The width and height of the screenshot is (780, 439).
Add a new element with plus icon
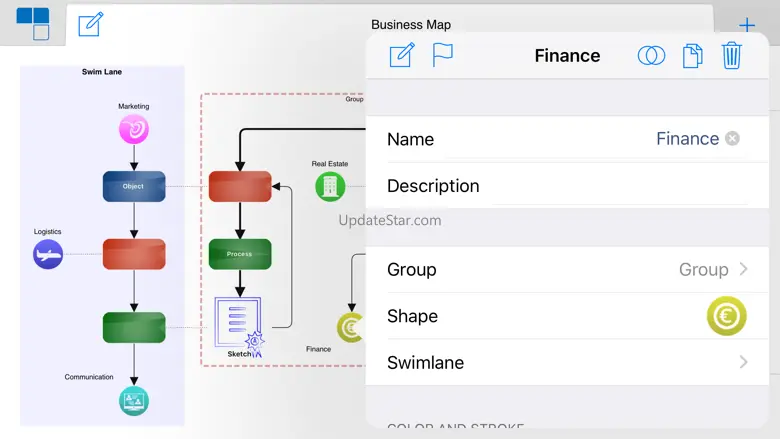pyautogui.click(x=746, y=25)
